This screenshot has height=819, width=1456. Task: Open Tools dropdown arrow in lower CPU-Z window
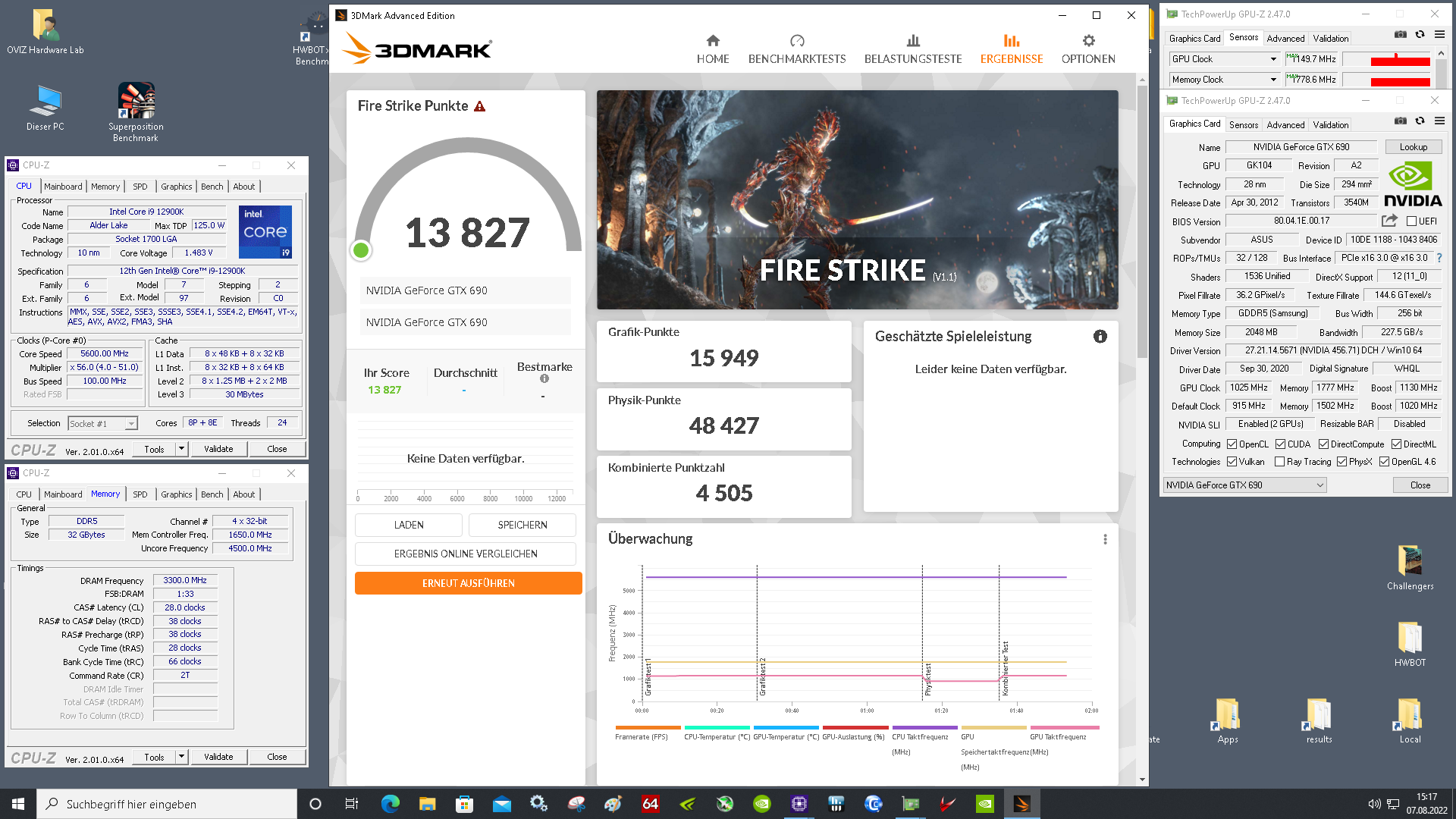pos(181,757)
